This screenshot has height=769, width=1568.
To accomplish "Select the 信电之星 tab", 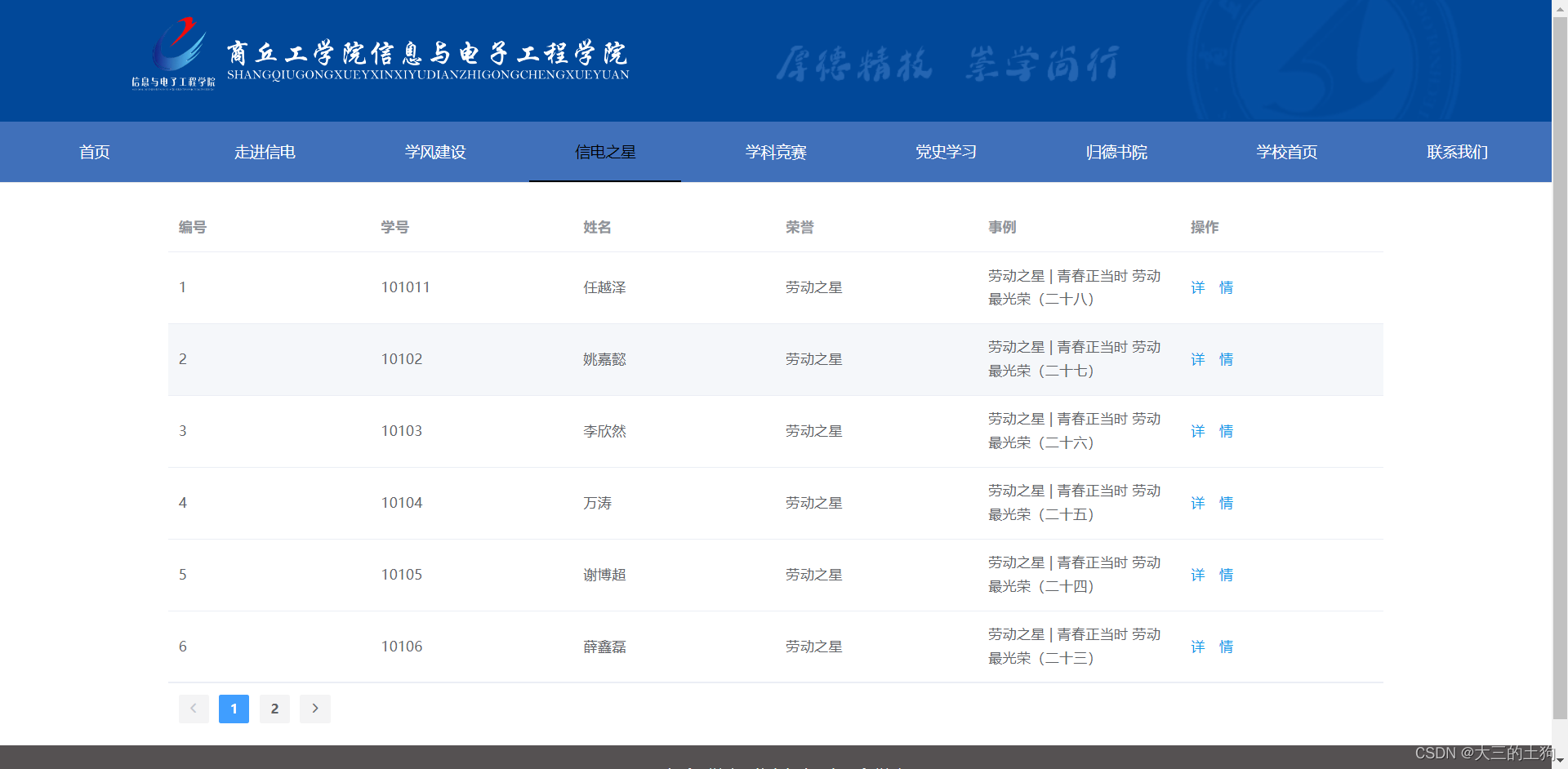I will point(605,152).
